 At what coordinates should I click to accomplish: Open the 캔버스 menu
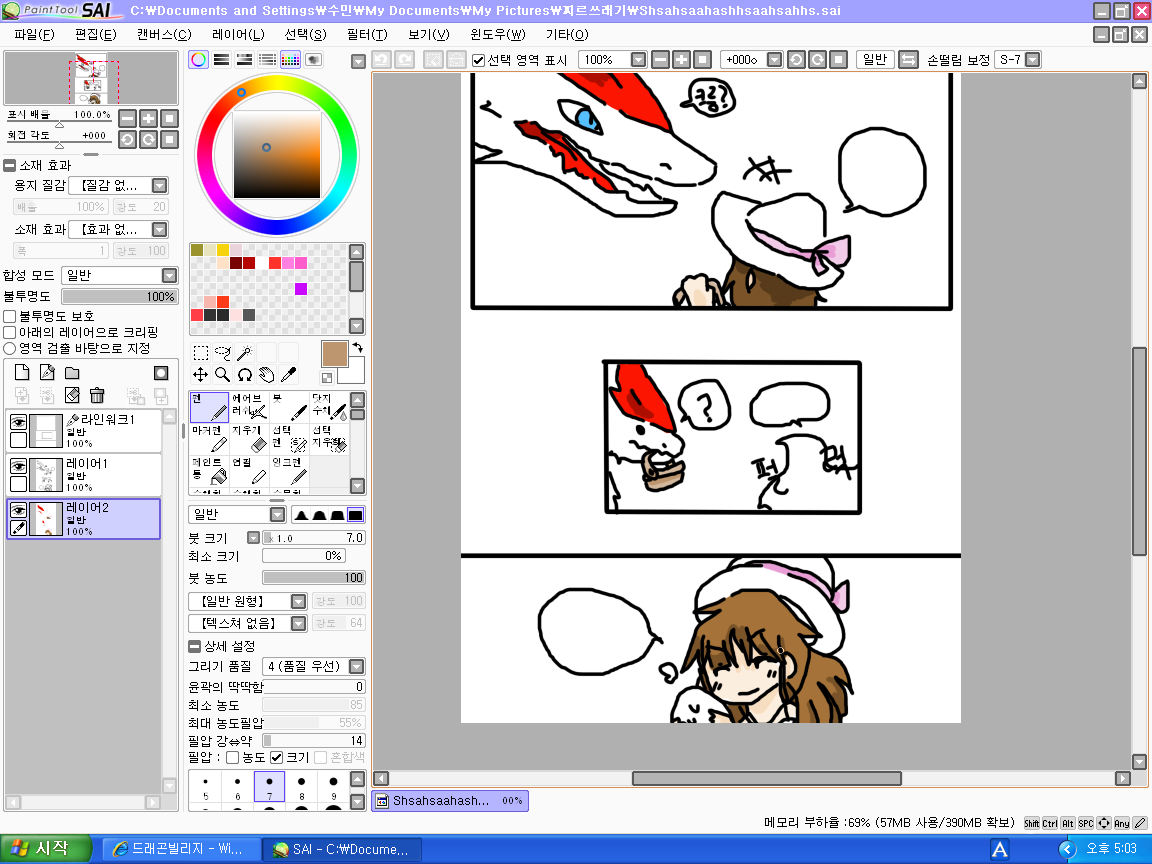164,35
